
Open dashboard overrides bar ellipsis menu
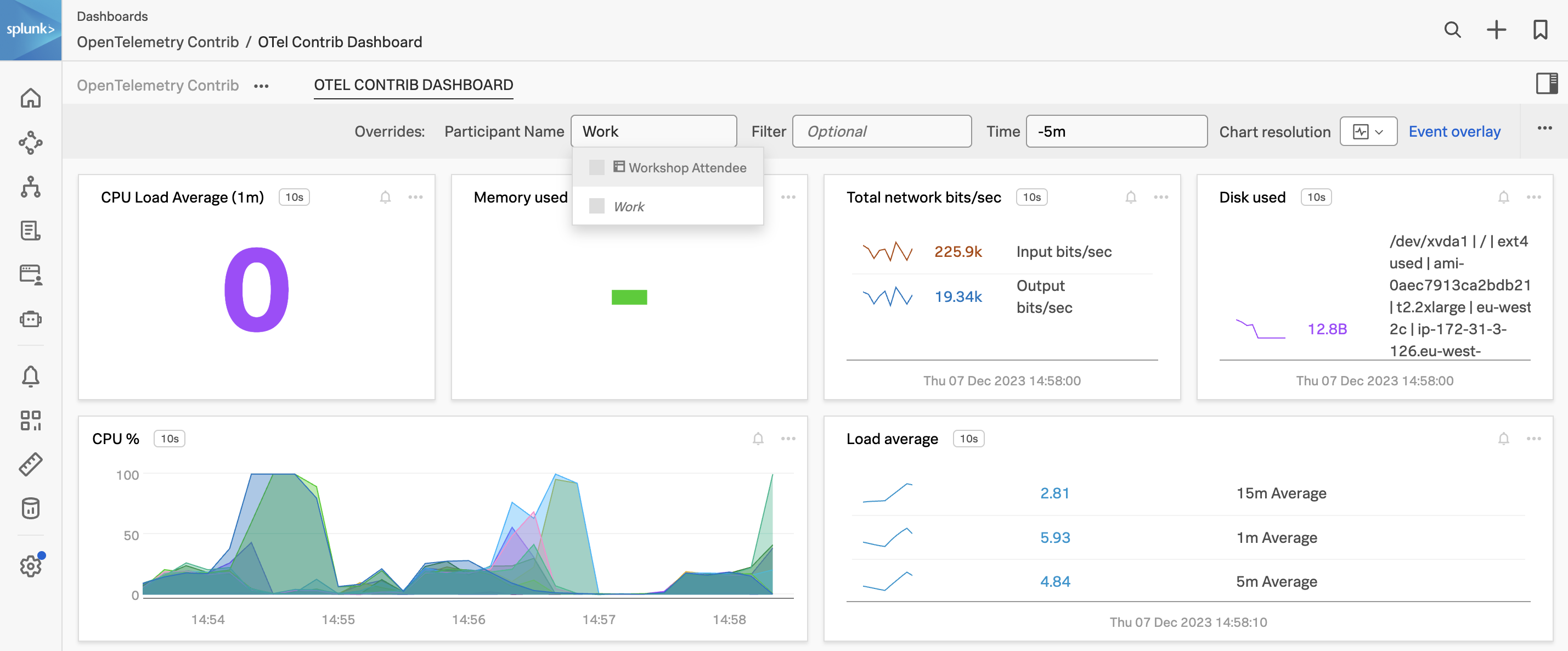[x=1544, y=128]
